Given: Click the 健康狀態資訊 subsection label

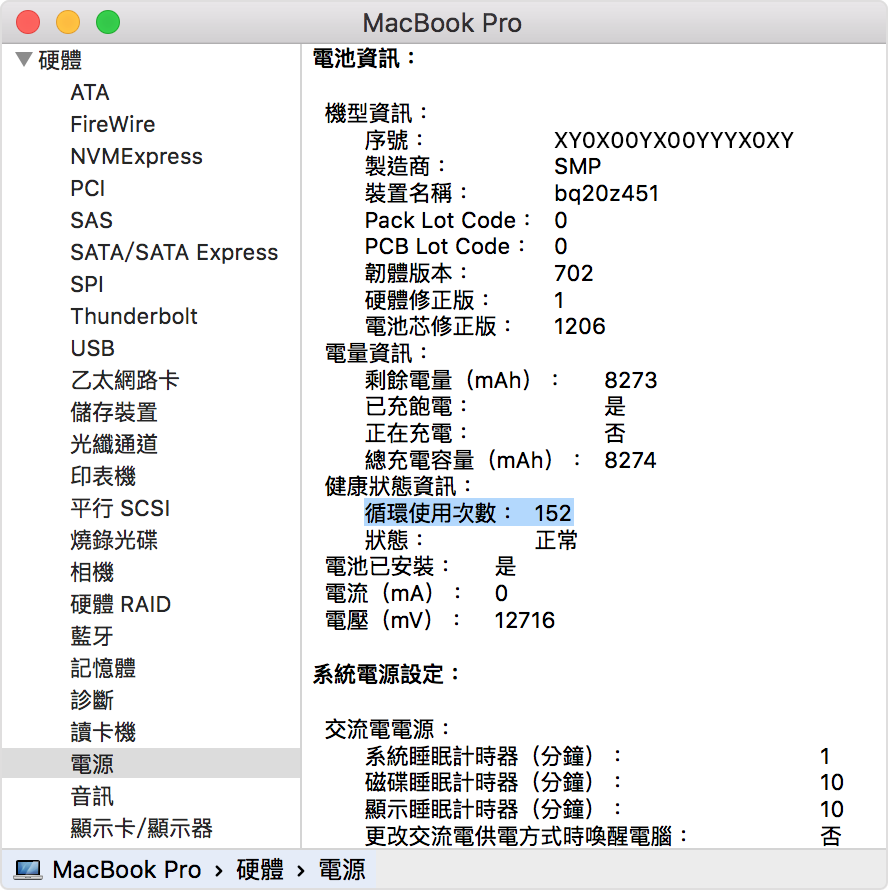Looking at the screenshot, I should (x=398, y=486).
